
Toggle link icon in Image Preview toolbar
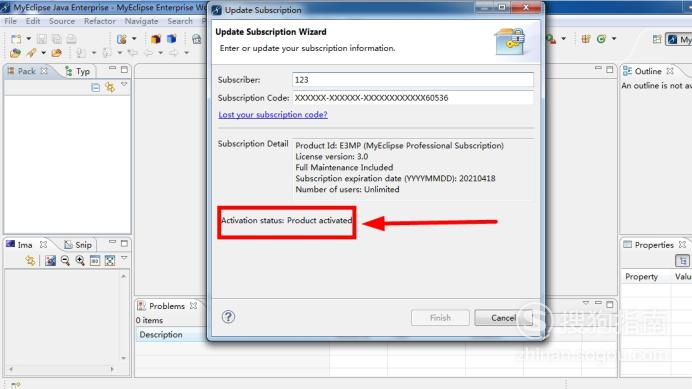[x=30, y=261]
